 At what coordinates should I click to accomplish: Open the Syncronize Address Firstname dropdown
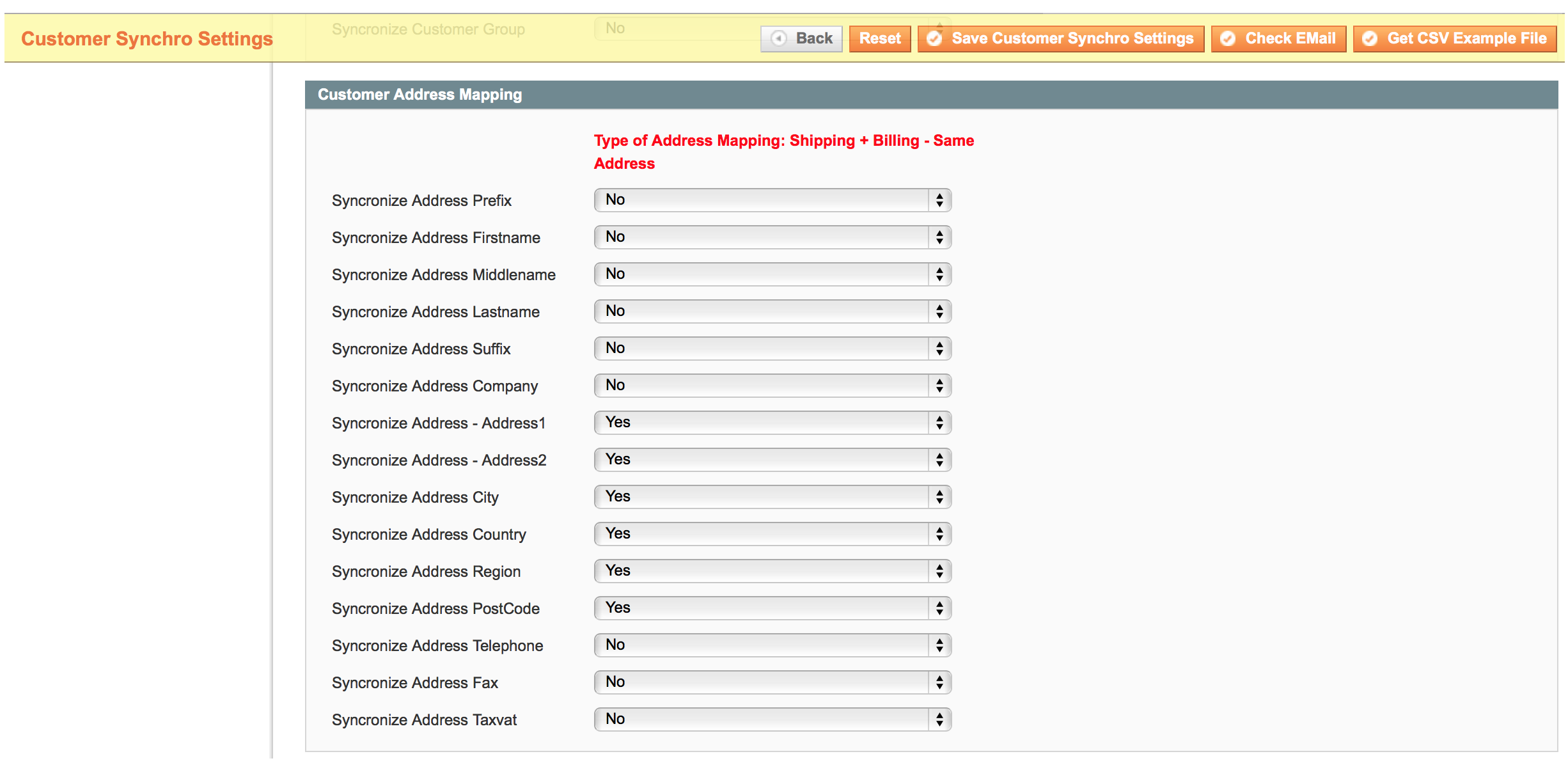772,237
